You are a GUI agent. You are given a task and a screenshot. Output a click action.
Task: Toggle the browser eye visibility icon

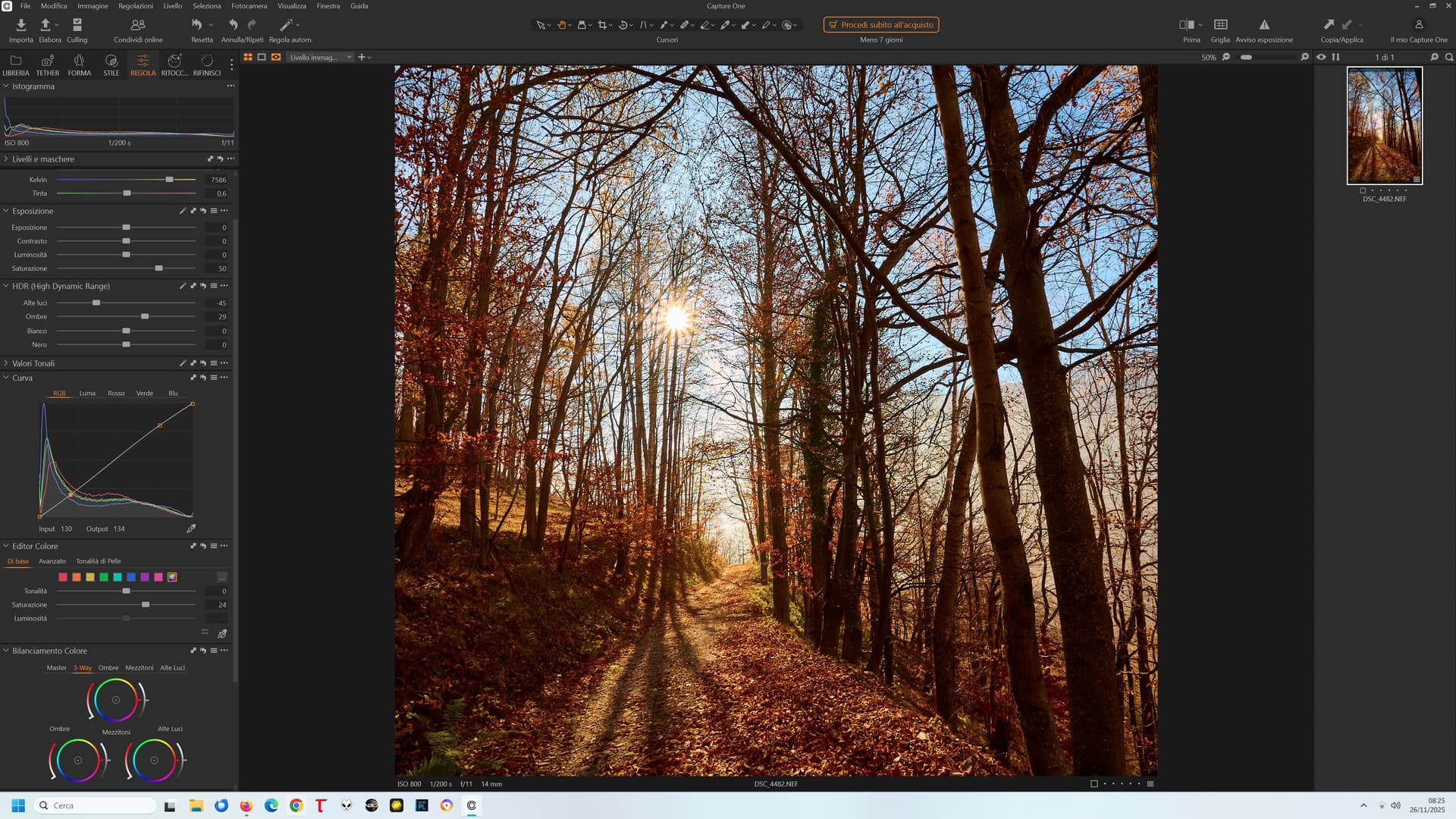tap(1321, 57)
